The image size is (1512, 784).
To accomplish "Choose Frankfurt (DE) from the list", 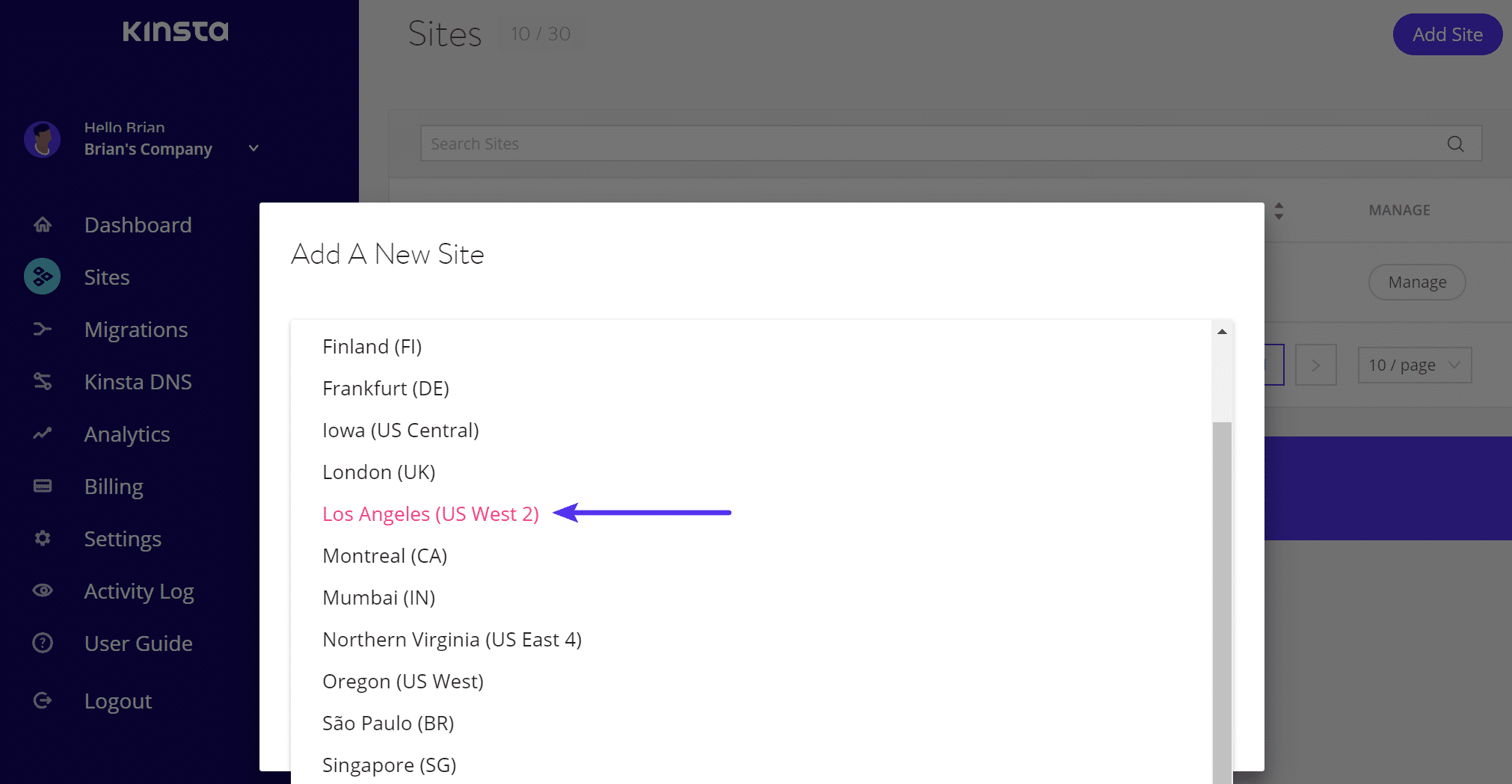I will (385, 389).
